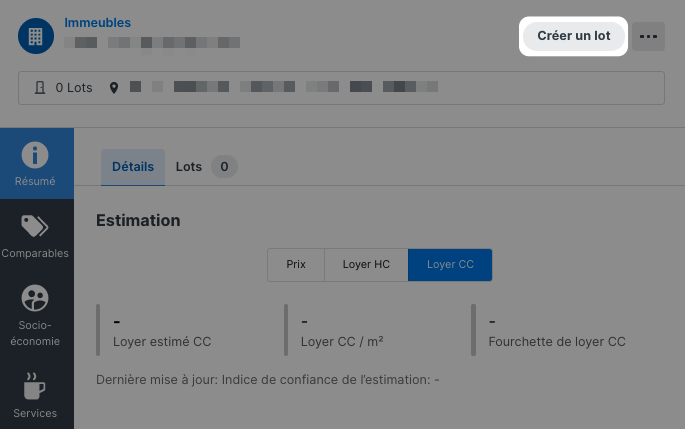Follow the Immeubles breadcrumb link
The width and height of the screenshot is (685, 429).
point(97,23)
